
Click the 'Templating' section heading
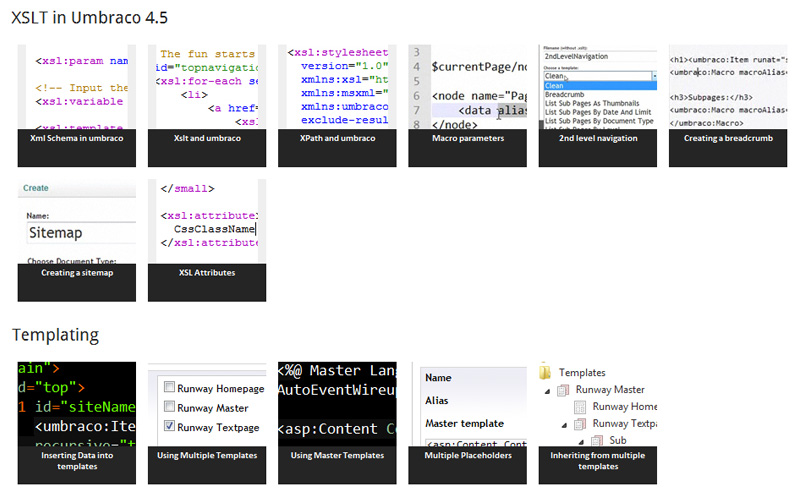coord(56,335)
